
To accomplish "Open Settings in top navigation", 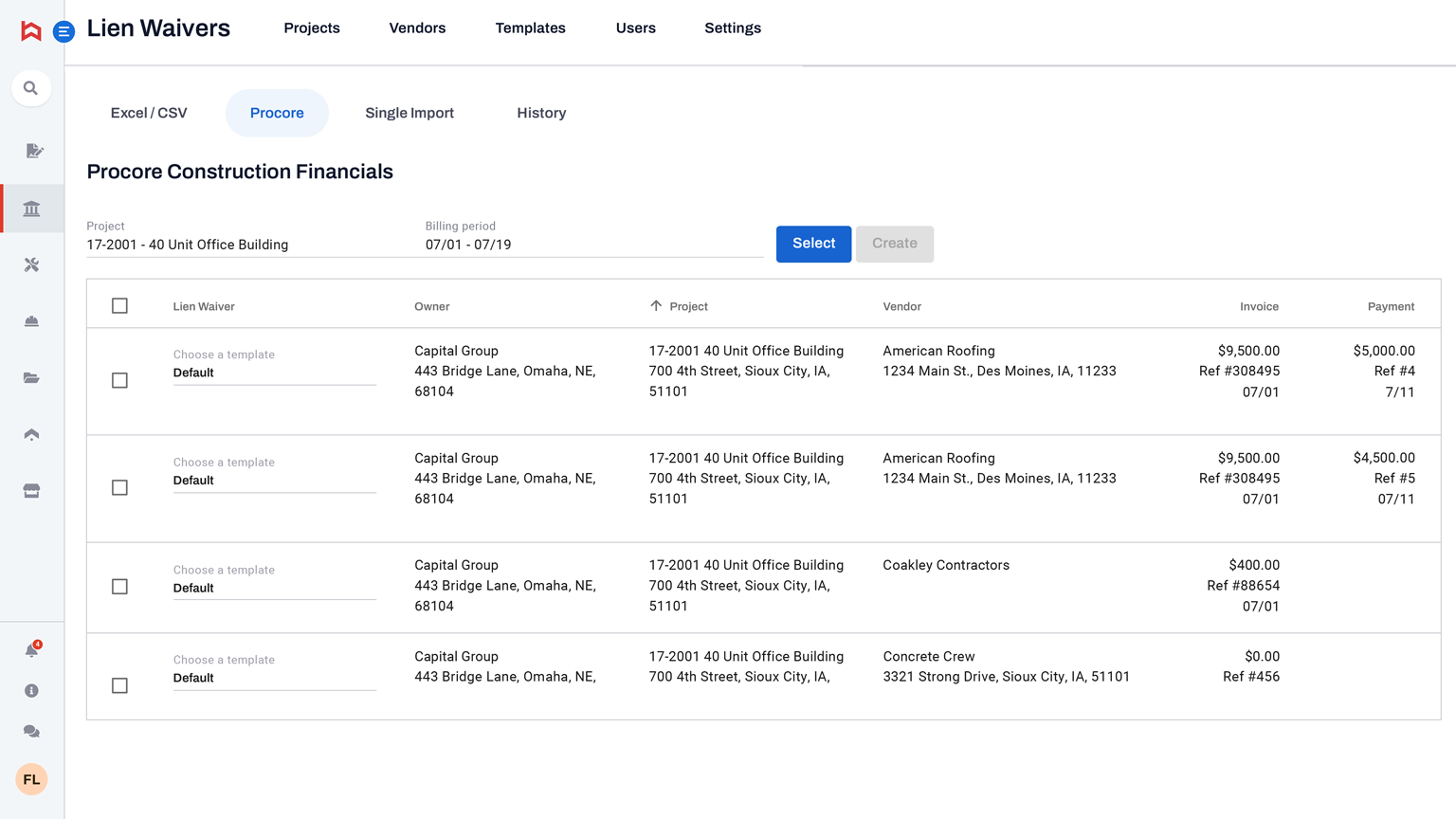I will click(x=733, y=28).
